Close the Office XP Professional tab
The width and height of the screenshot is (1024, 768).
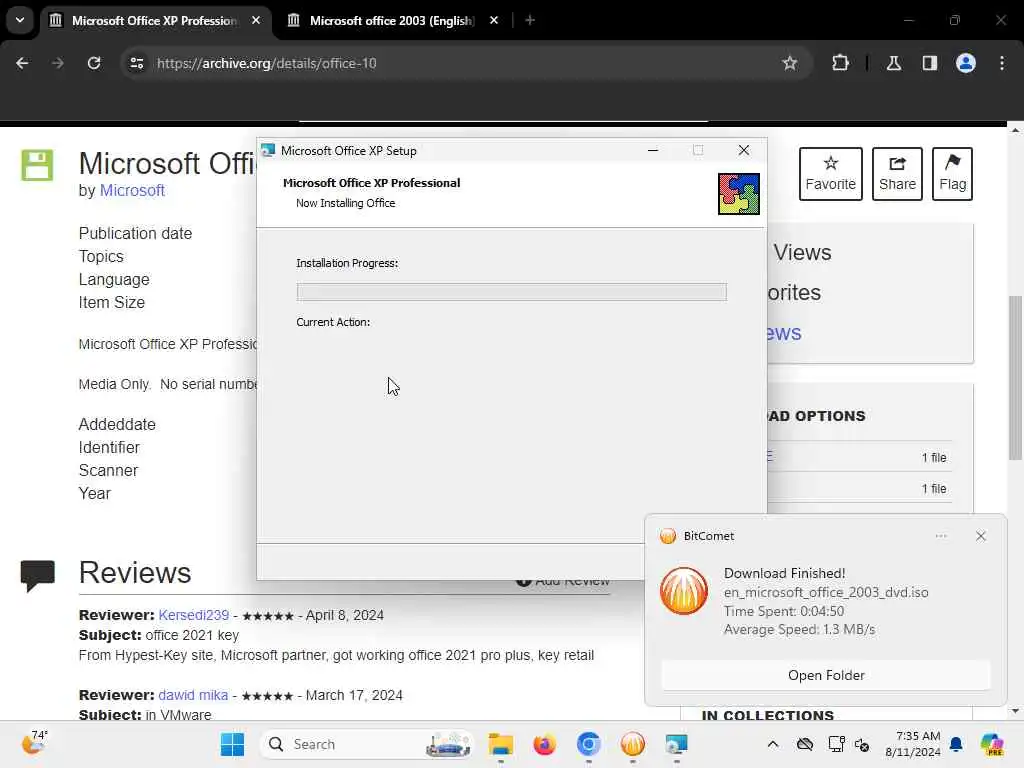point(256,21)
